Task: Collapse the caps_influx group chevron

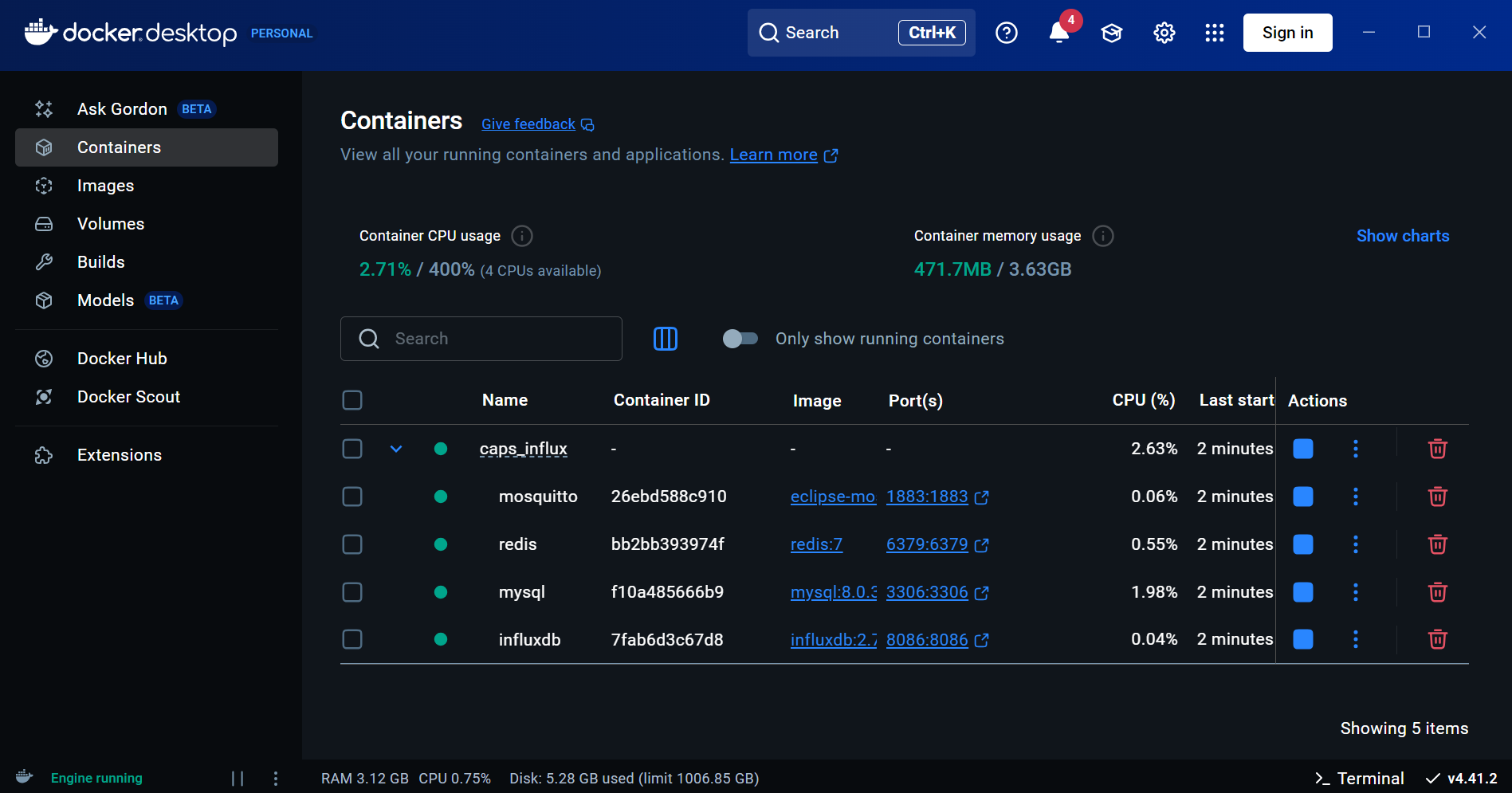Action: (396, 449)
